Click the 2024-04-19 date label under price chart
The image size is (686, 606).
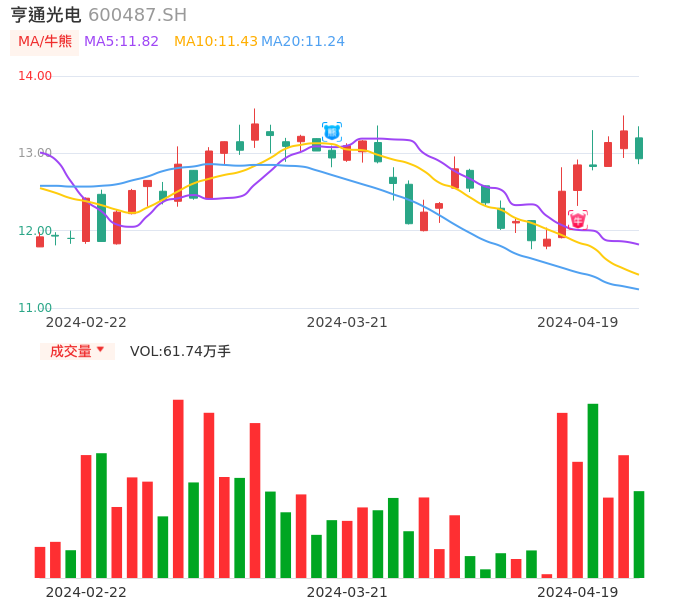click(578, 322)
